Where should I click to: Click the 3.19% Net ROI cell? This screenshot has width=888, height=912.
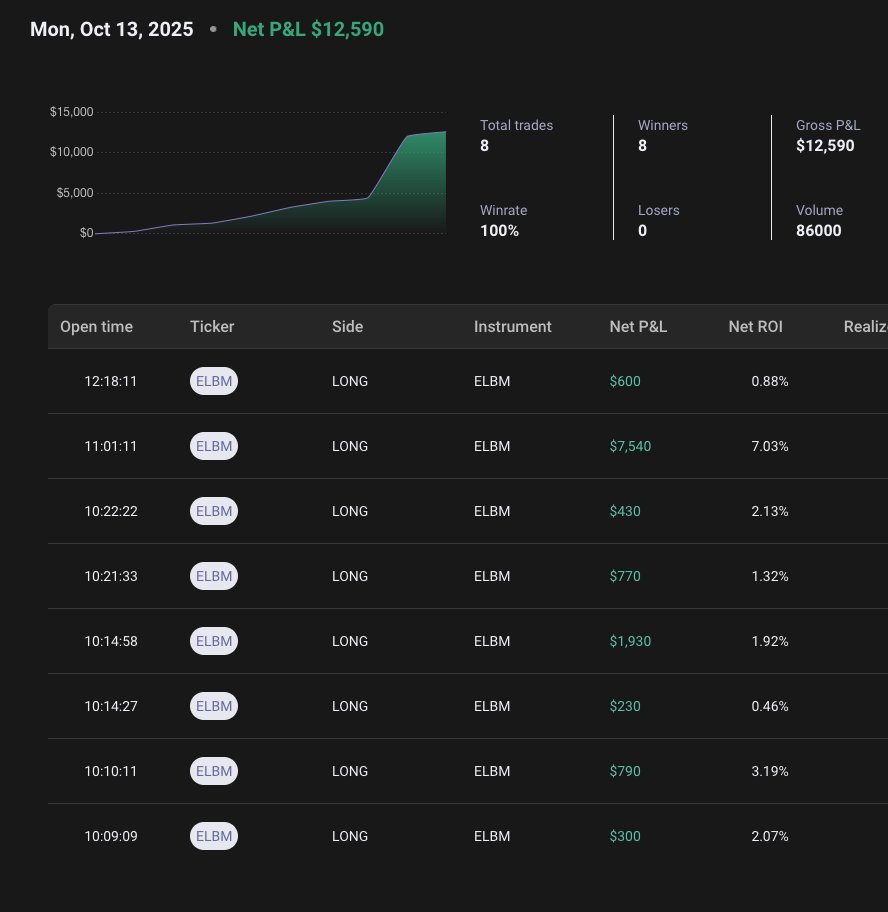point(770,771)
